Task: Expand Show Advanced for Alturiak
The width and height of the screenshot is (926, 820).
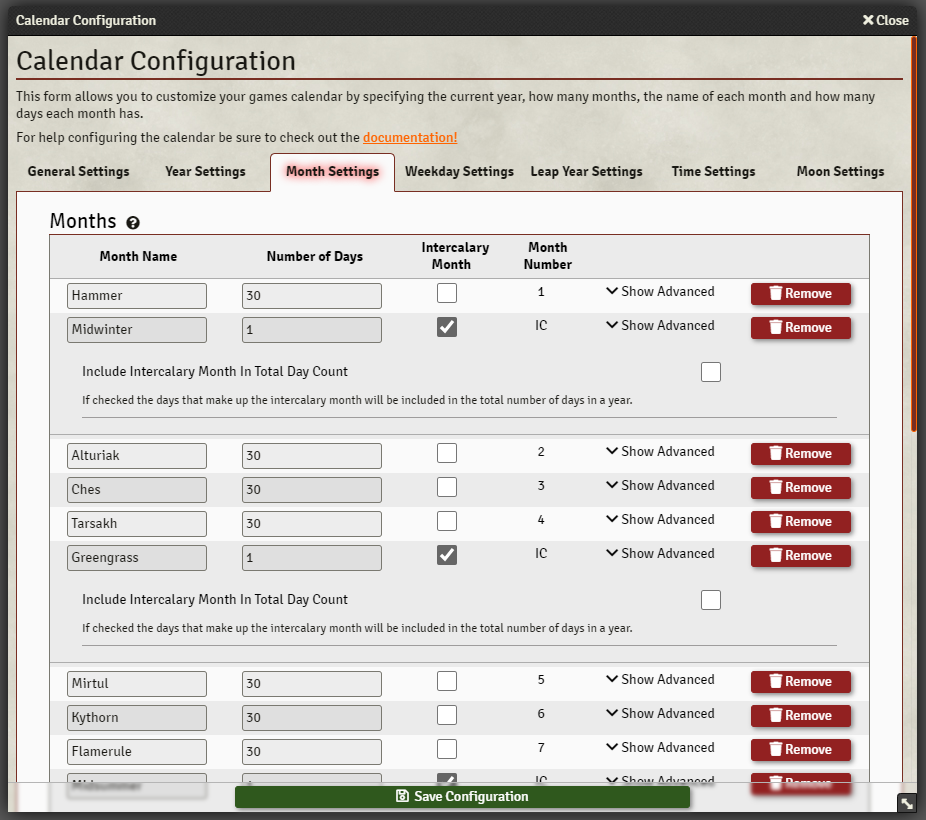Action: coord(660,452)
